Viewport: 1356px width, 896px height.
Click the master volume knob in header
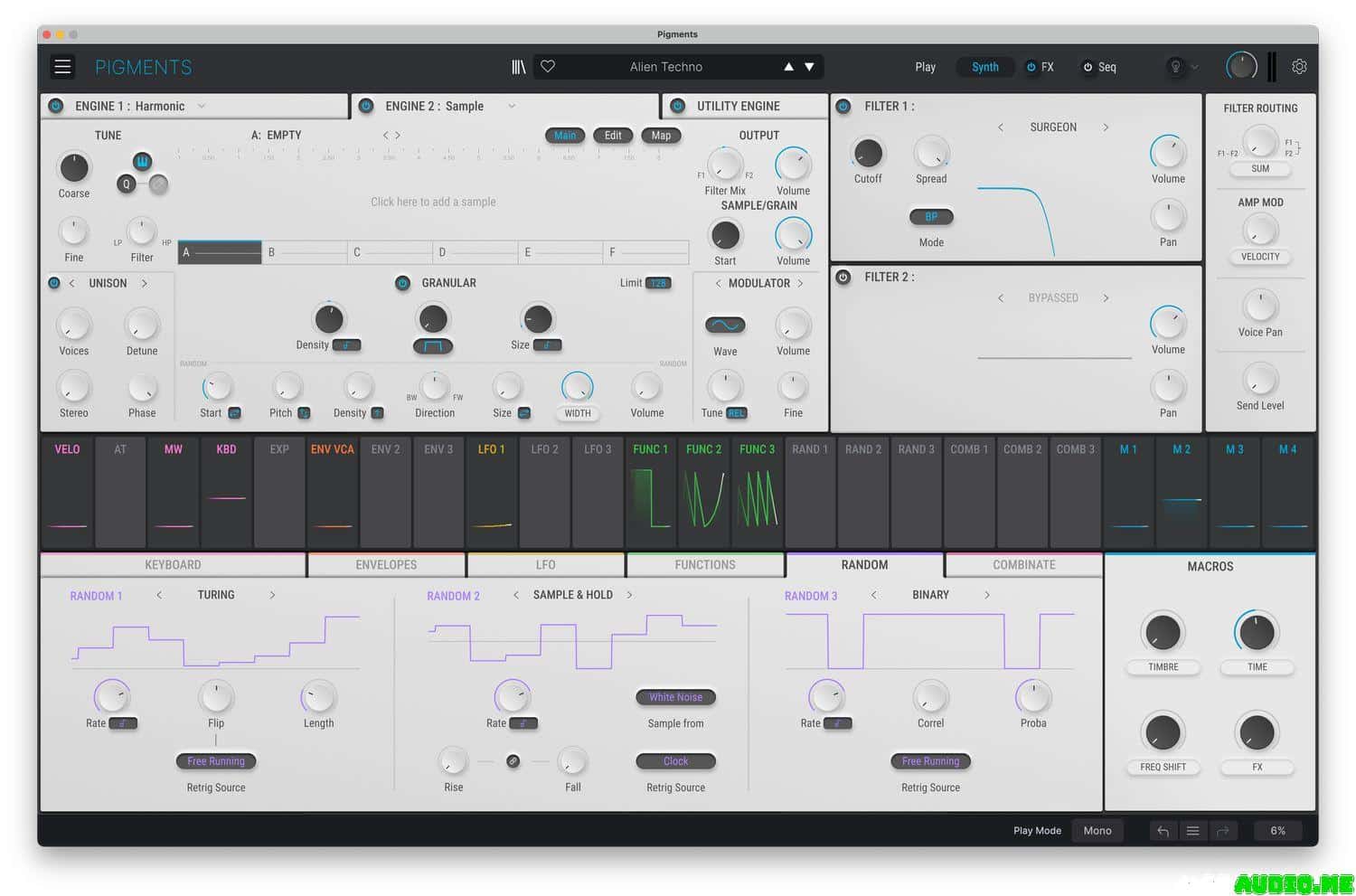tap(1241, 66)
